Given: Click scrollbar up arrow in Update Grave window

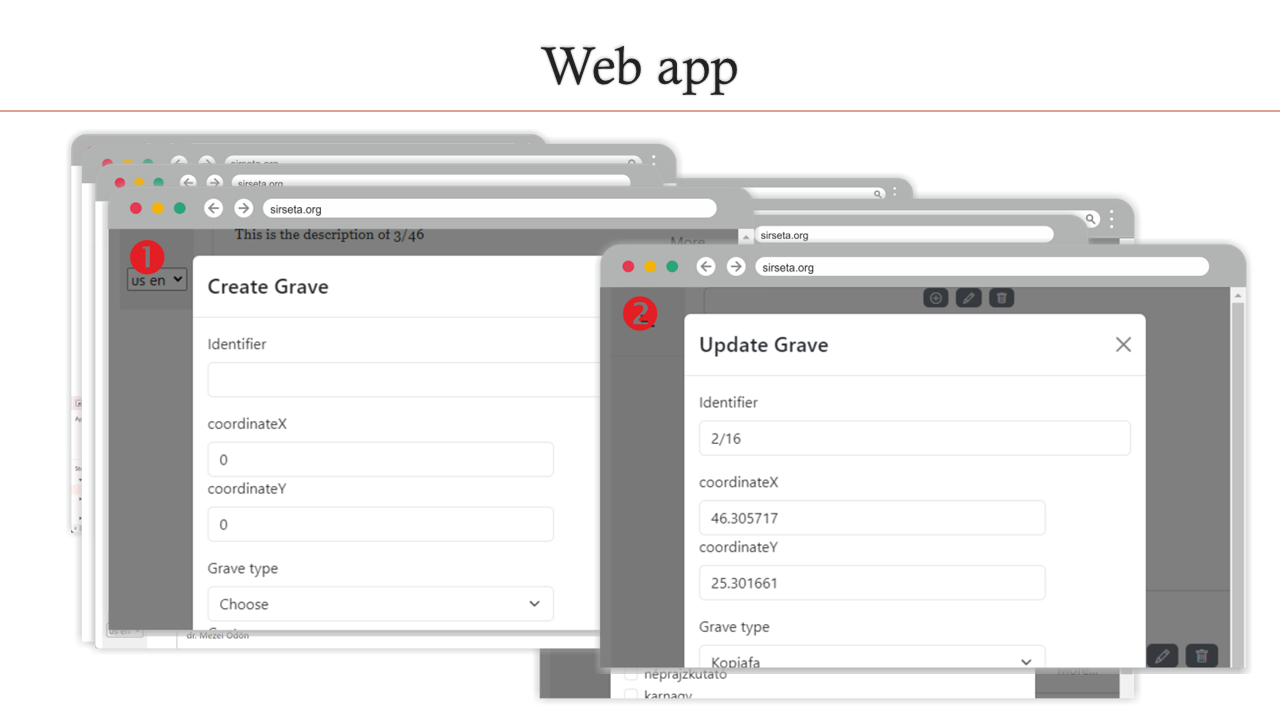Looking at the screenshot, I should coord(1238,296).
